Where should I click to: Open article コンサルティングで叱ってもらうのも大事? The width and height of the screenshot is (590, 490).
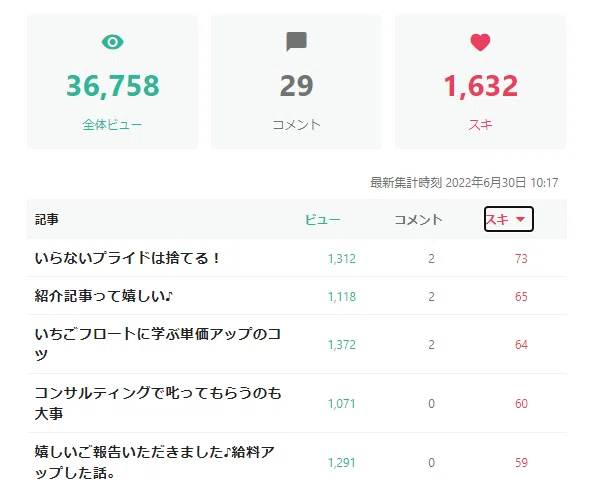pyautogui.click(x=158, y=403)
